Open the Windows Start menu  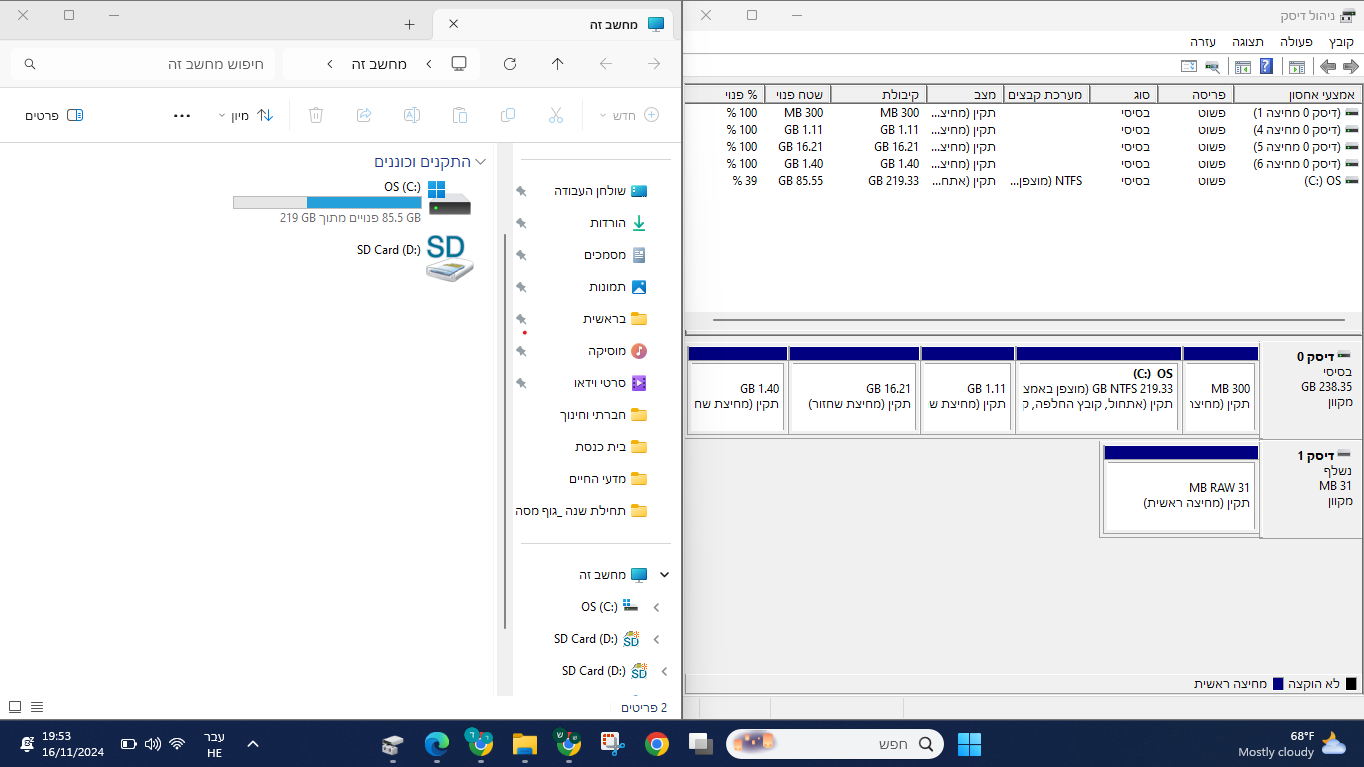point(969,744)
